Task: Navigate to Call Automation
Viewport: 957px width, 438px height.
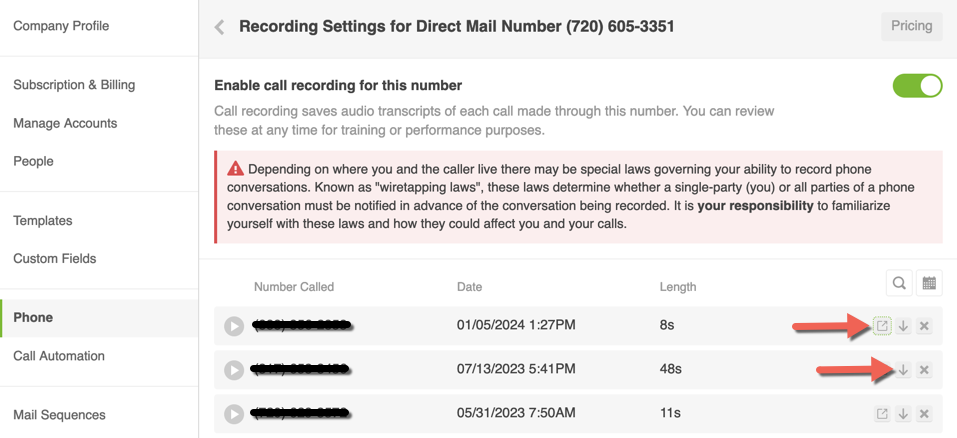Action: [59, 356]
